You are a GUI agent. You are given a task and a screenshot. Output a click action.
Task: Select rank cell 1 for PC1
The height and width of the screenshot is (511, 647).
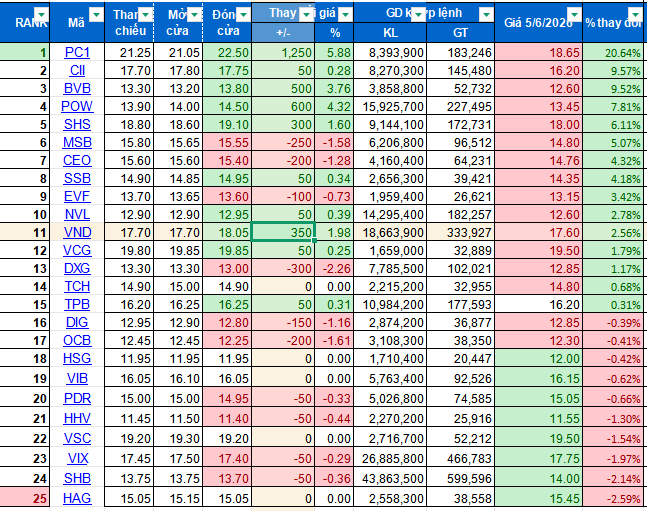[25, 52]
